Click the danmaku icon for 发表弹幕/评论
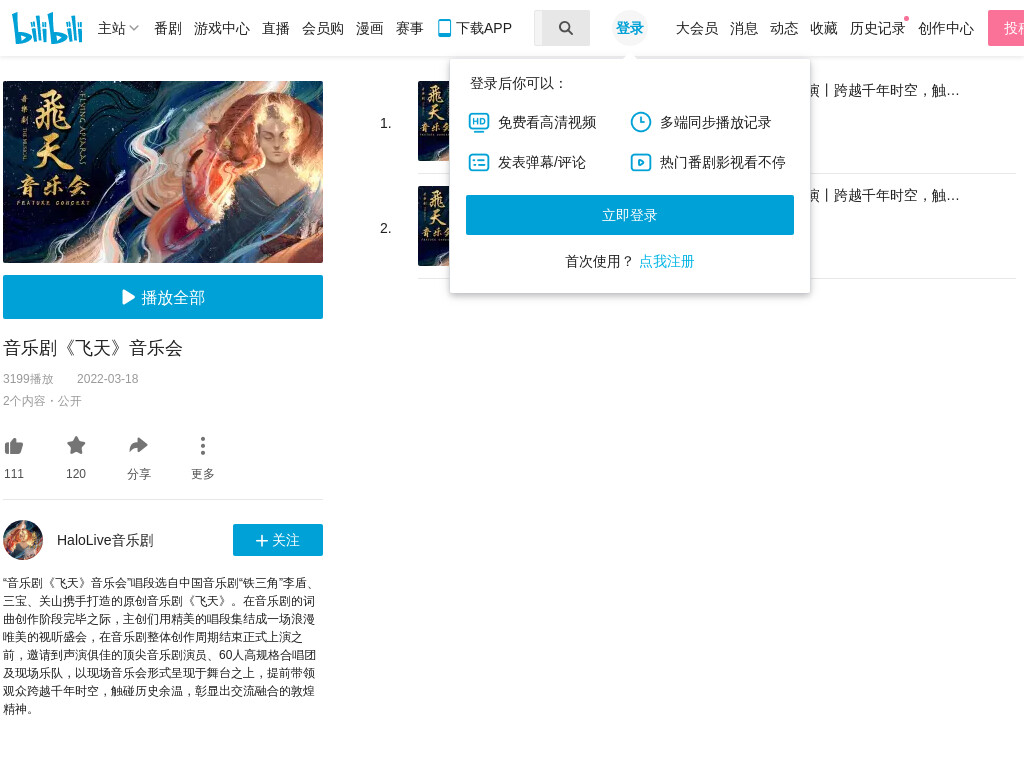Screen dimensions: 1024x768 click(x=479, y=163)
